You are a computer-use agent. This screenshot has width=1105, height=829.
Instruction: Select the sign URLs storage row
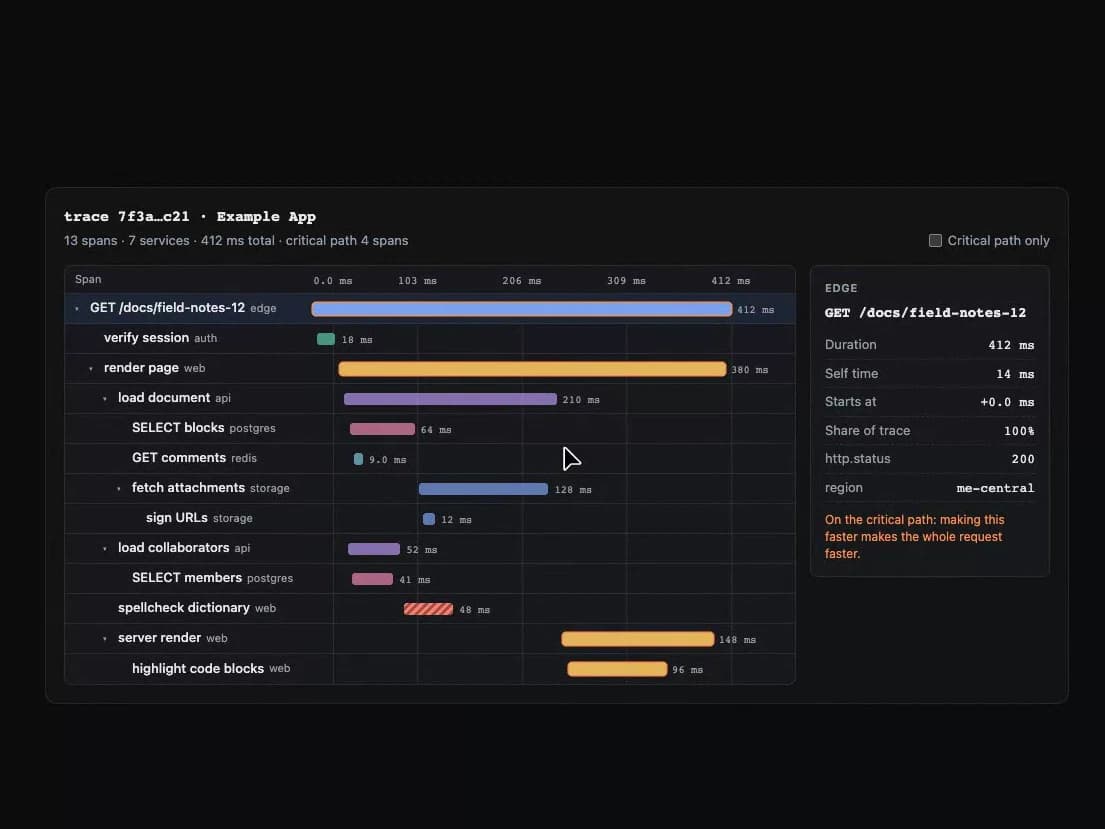click(x=430, y=518)
